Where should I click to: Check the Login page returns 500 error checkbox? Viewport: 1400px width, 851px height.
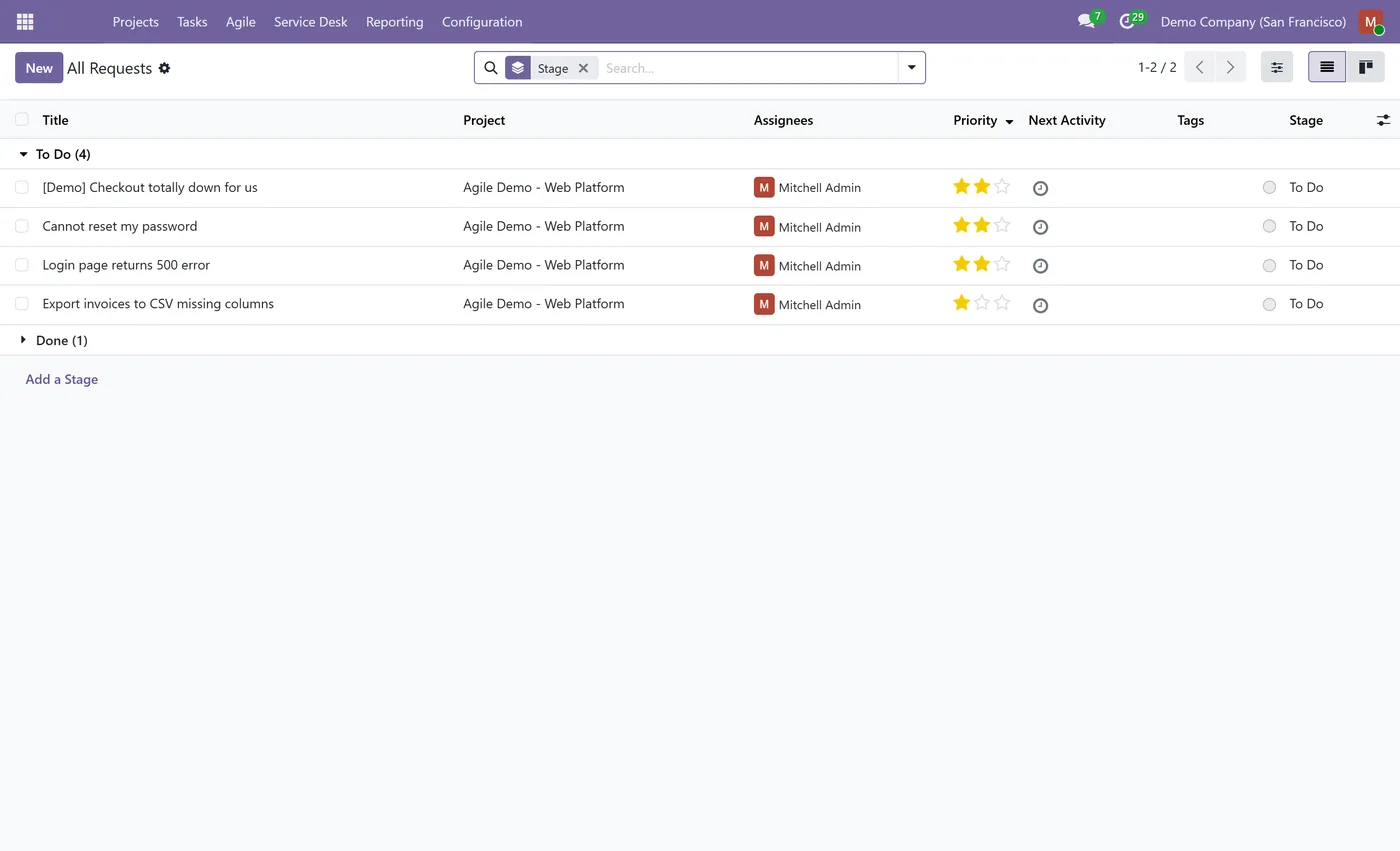(22, 265)
